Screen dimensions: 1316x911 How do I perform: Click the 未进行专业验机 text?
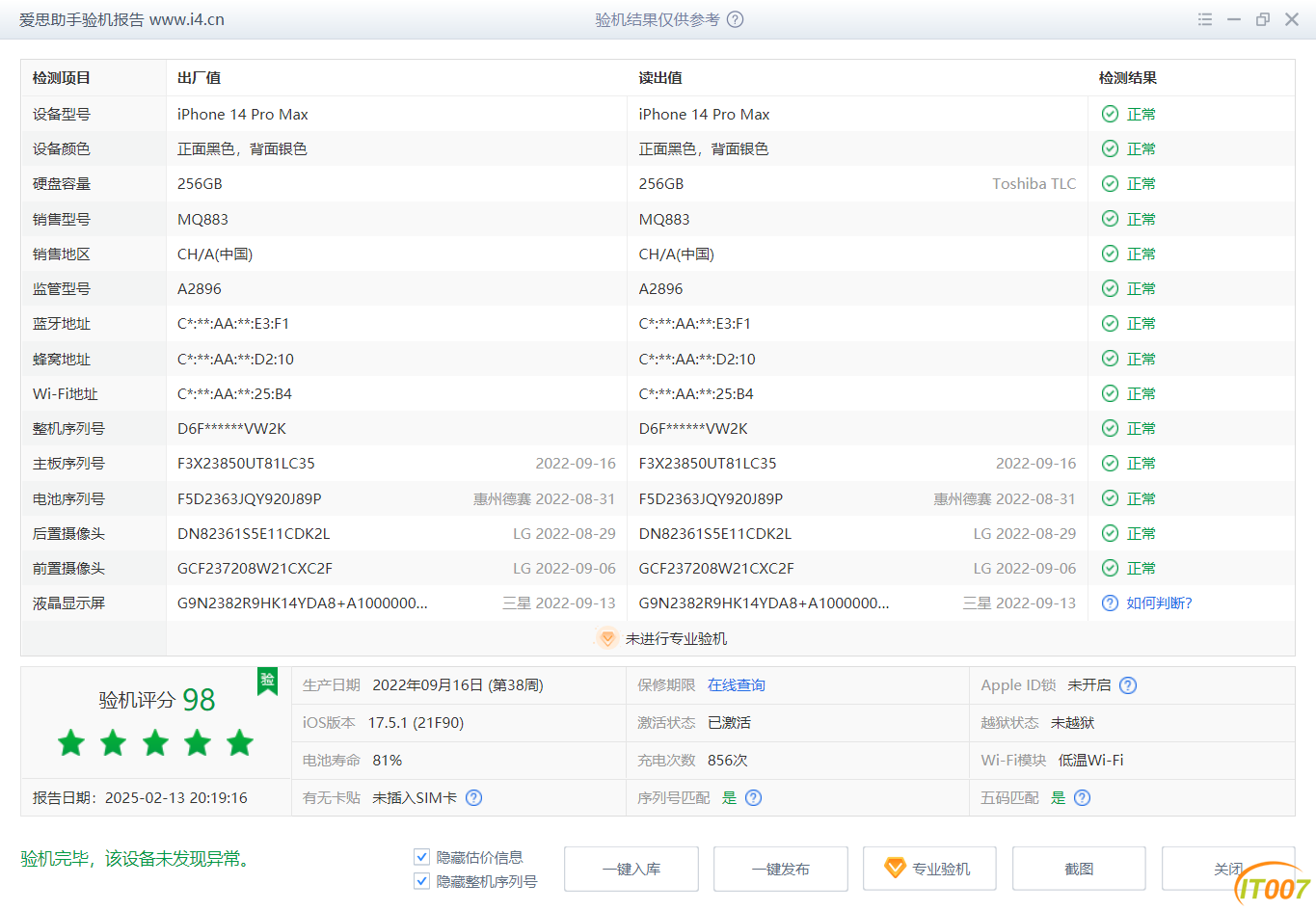tap(676, 638)
